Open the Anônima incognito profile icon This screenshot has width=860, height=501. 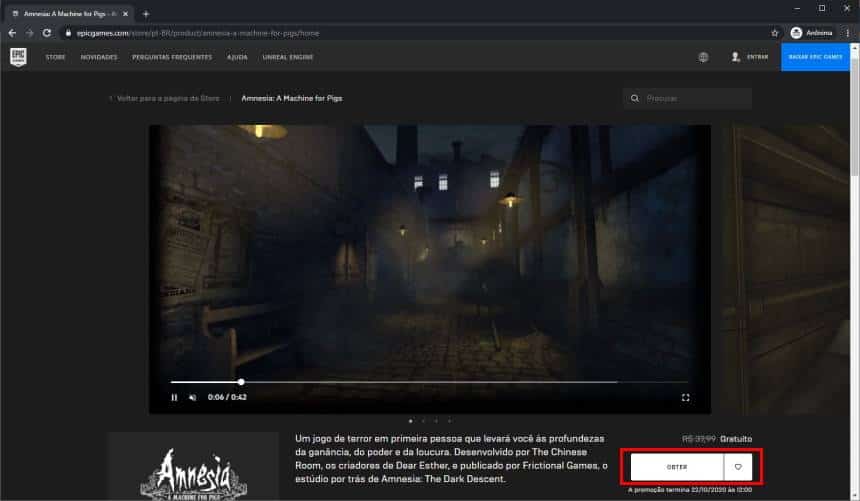pyautogui.click(x=796, y=33)
